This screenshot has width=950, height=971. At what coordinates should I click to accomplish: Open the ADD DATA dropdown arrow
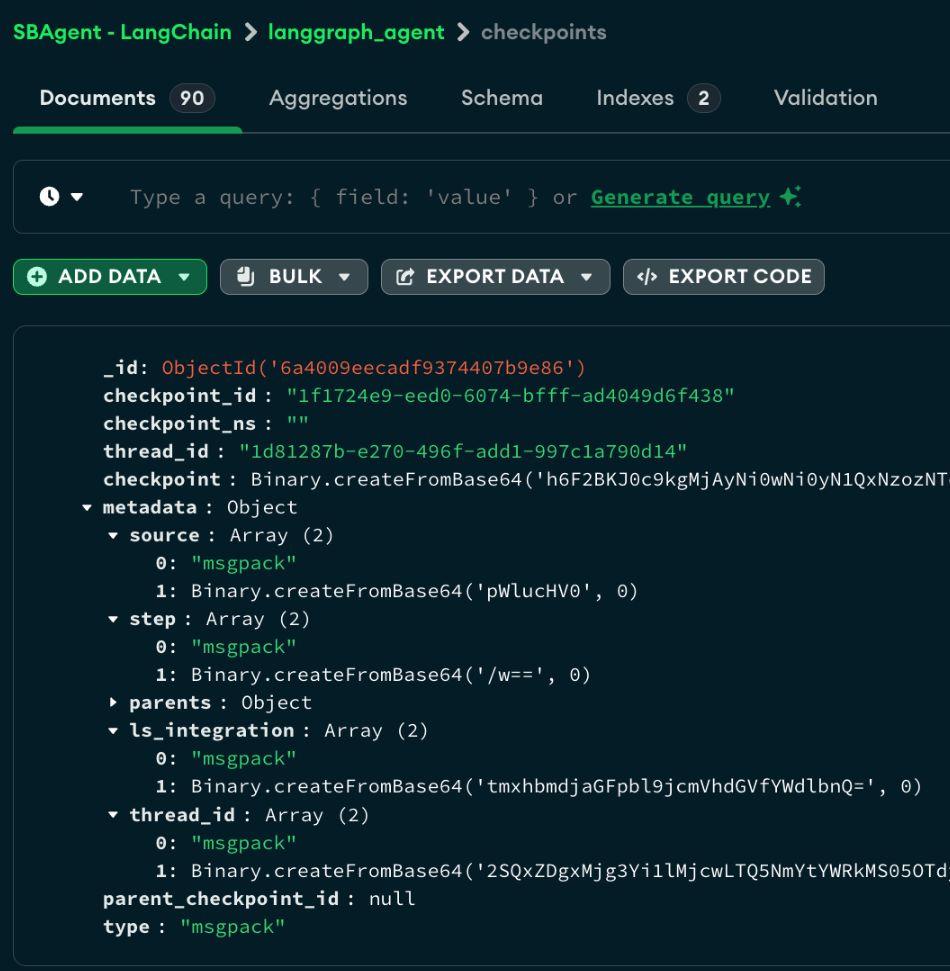point(184,277)
